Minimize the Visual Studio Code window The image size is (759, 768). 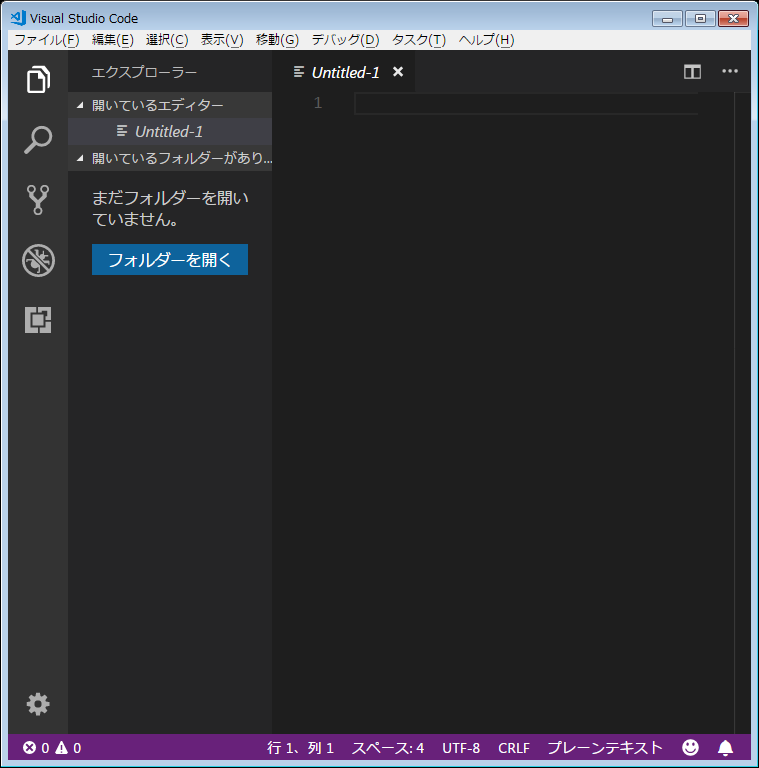coord(667,19)
